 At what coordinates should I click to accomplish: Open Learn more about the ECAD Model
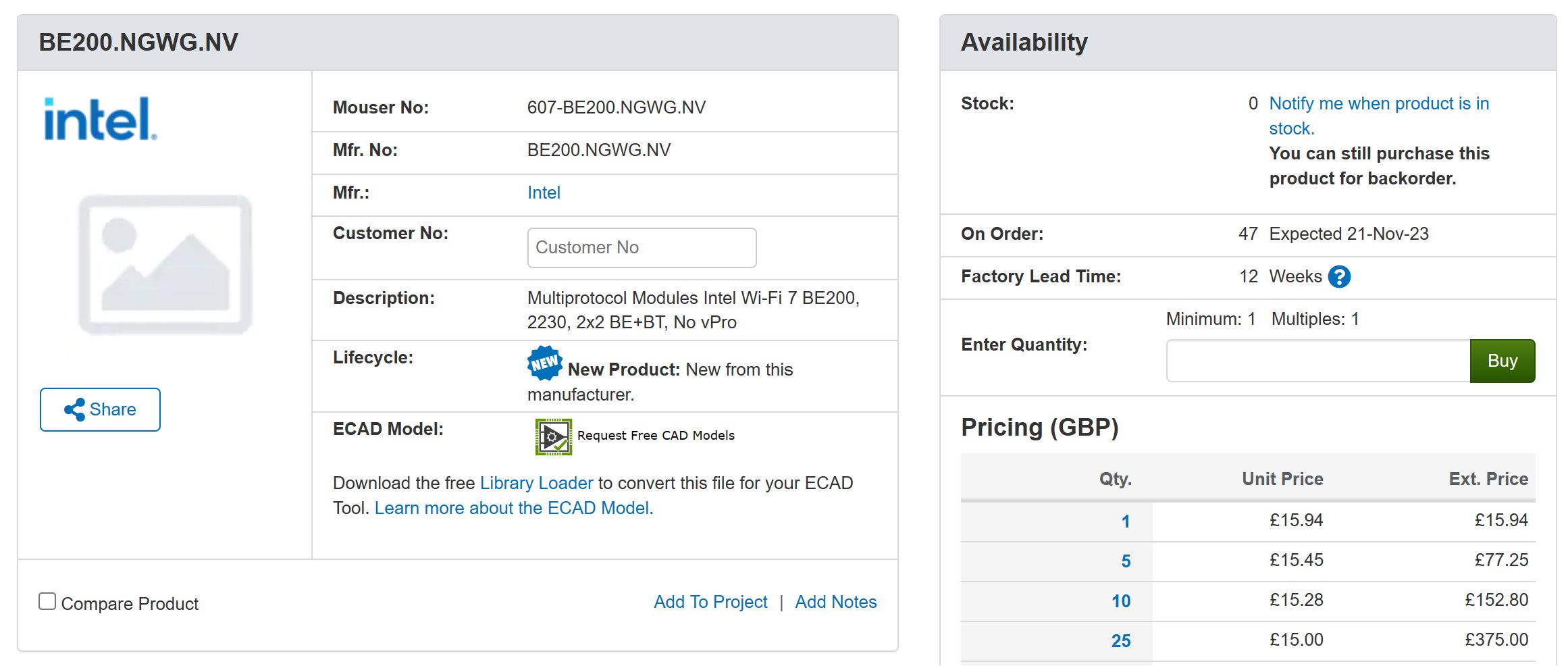click(513, 508)
